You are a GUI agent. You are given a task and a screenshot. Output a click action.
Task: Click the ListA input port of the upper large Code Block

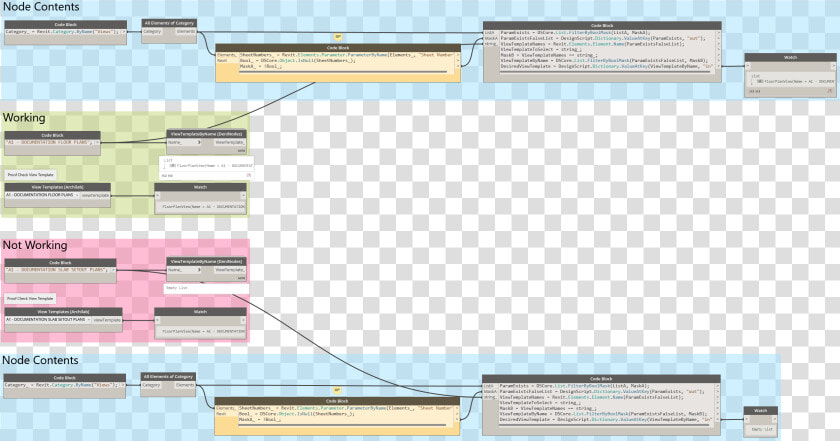(490, 33)
